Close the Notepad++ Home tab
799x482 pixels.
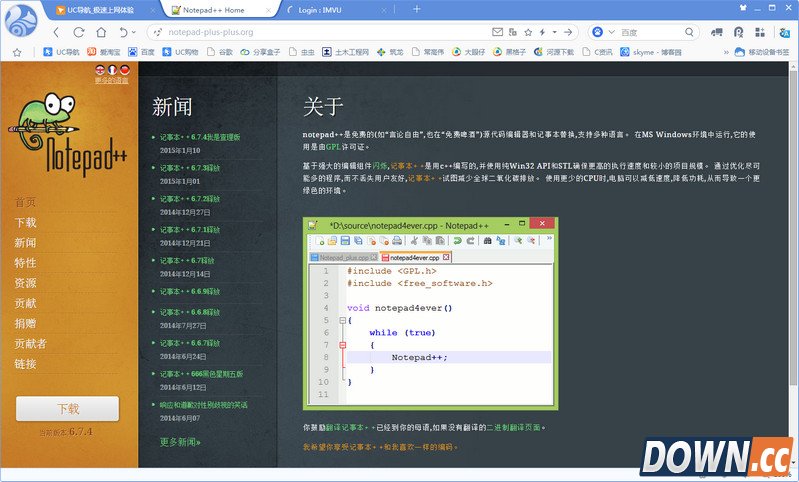coord(269,10)
